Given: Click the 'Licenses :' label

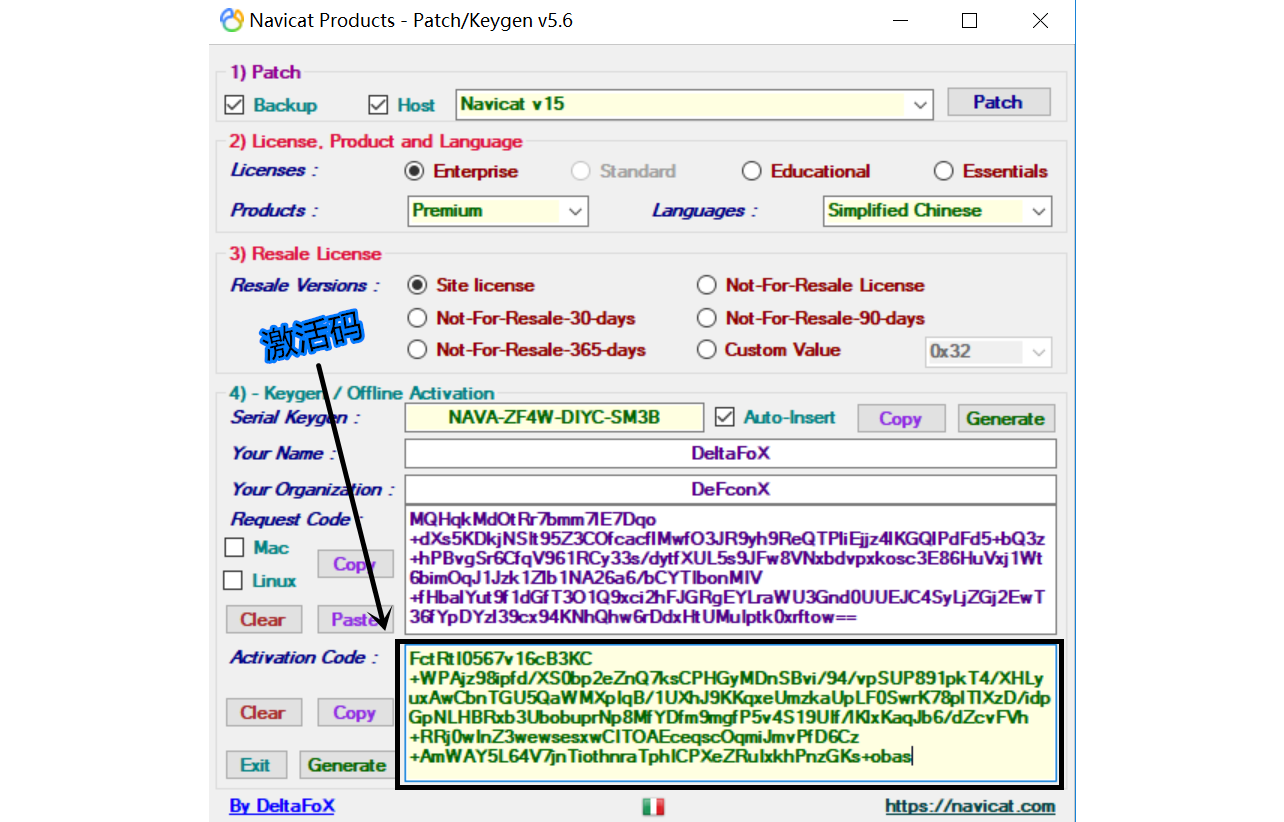Looking at the screenshot, I should coord(274,170).
